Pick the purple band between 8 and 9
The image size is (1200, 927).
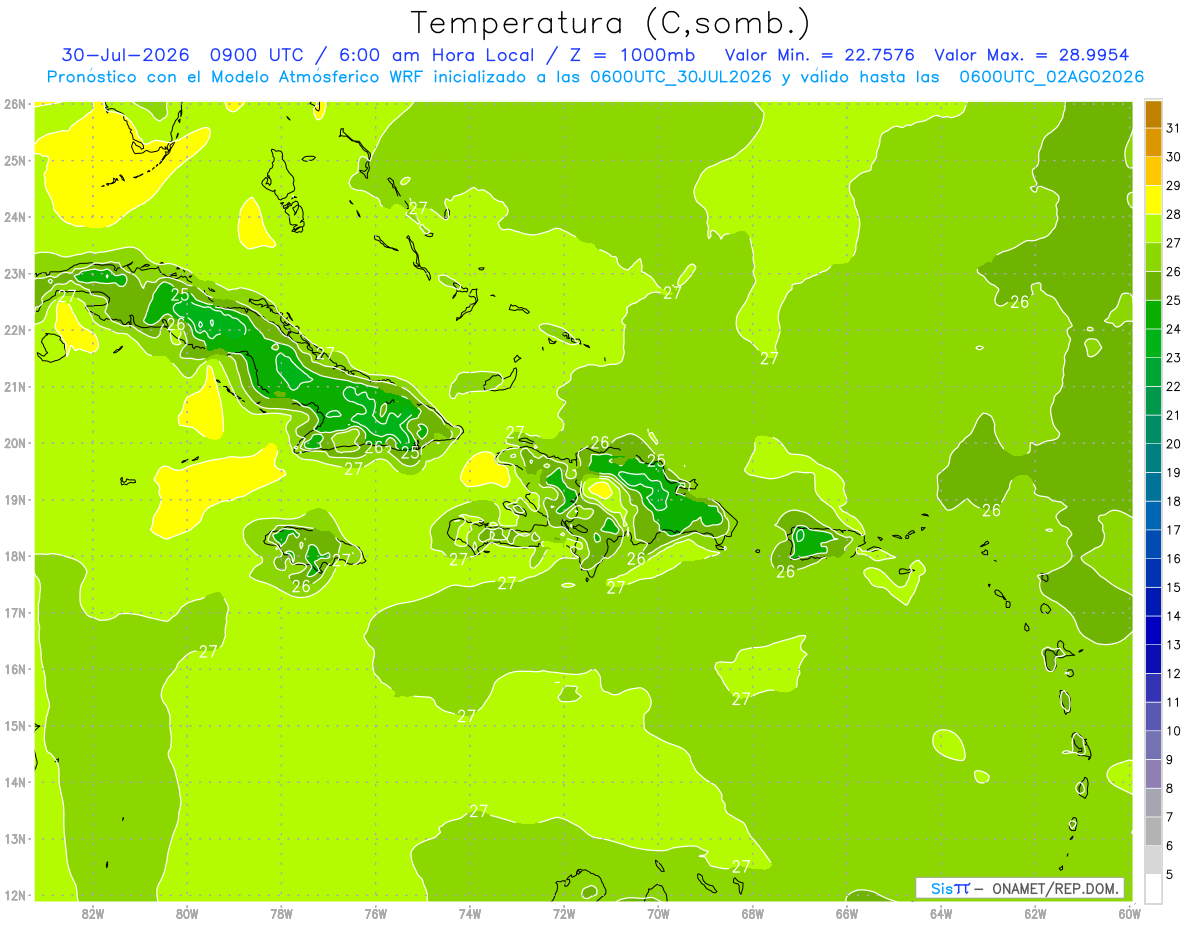[1153, 774]
